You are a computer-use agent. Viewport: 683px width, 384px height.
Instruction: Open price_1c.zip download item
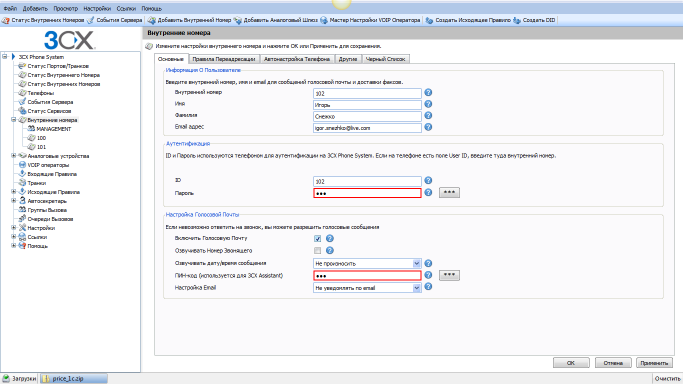pyautogui.click(x=74, y=378)
